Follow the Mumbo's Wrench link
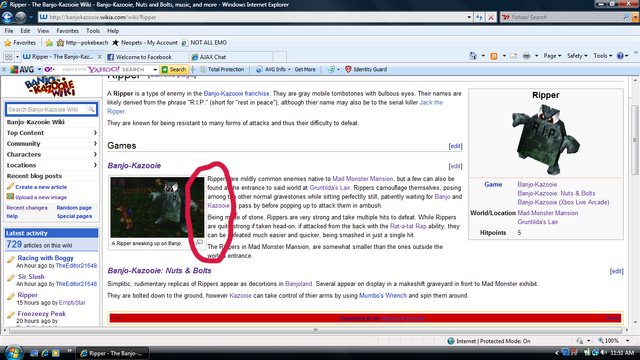Viewport: 640px width, 360px height. point(383,296)
